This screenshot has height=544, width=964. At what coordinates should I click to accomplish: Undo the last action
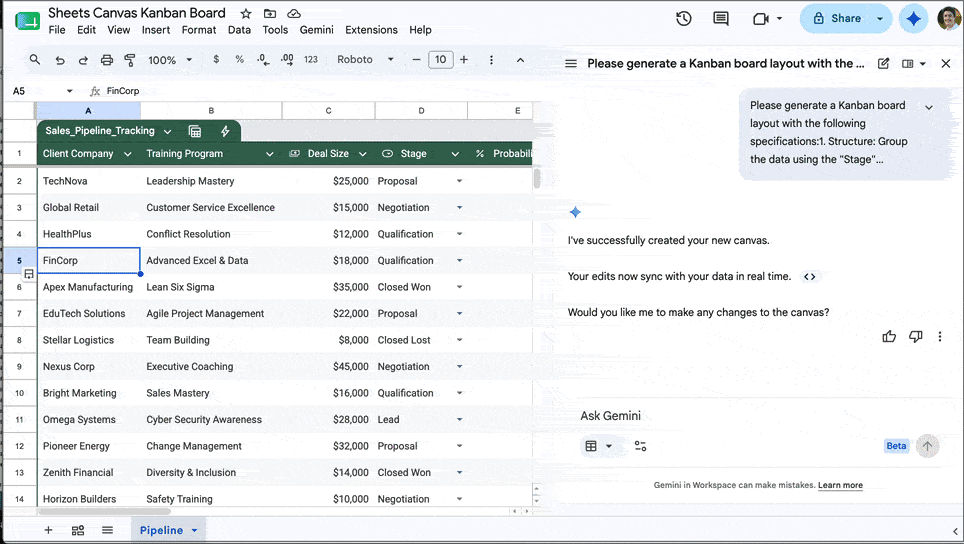[60, 60]
